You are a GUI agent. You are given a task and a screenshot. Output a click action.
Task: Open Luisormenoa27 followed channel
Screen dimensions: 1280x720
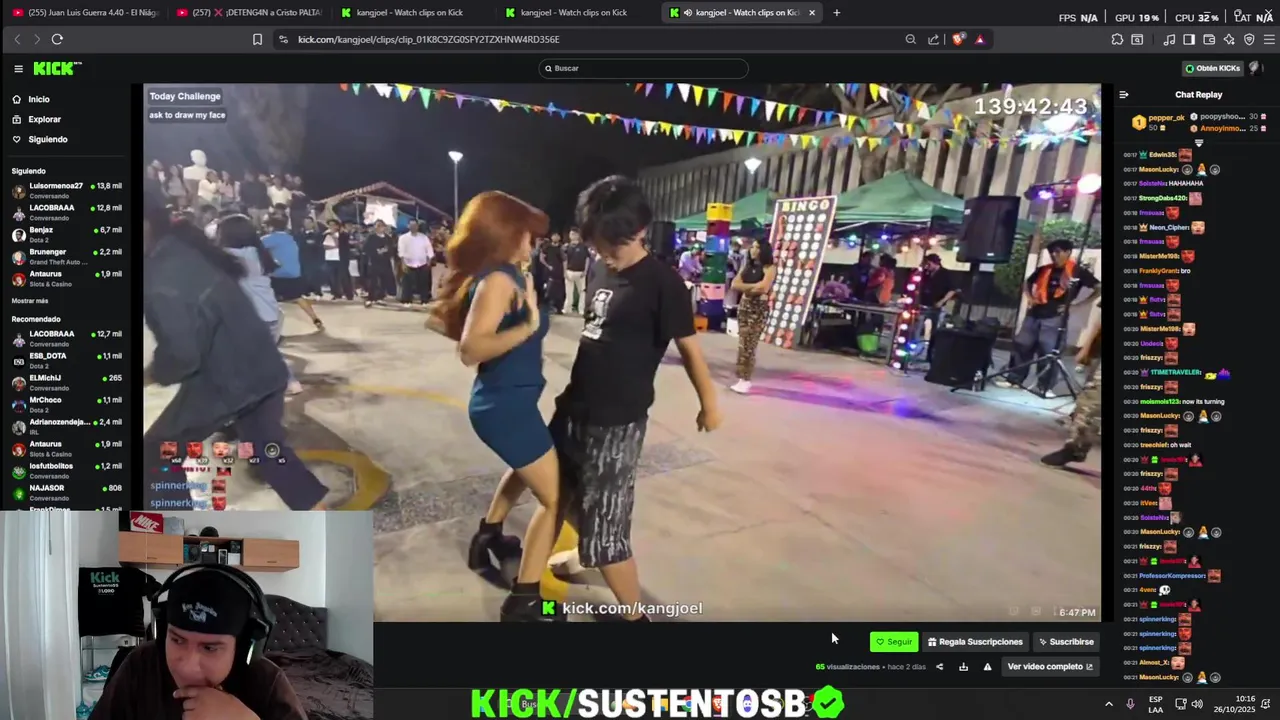(x=66, y=190)
